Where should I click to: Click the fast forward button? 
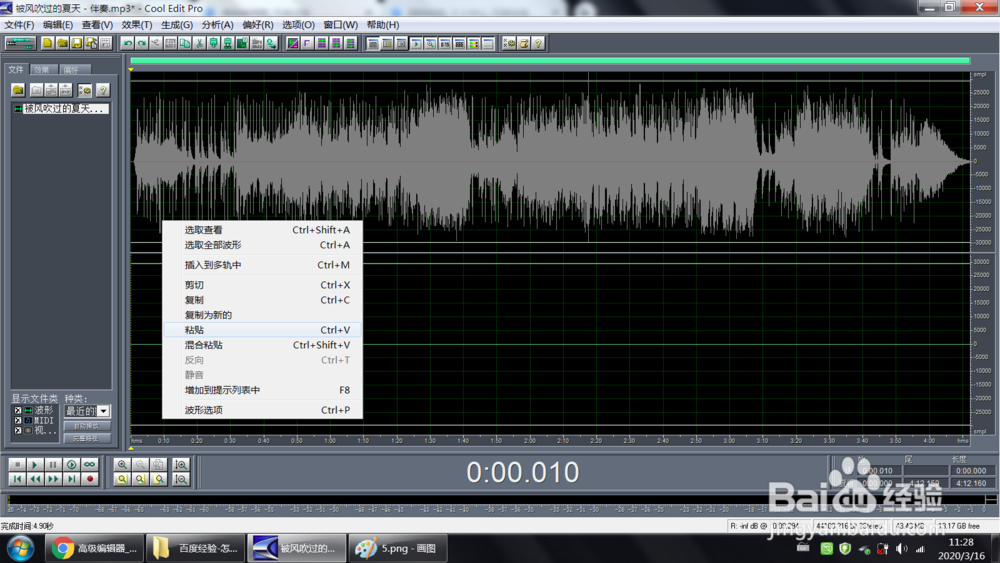coord(53,478)
